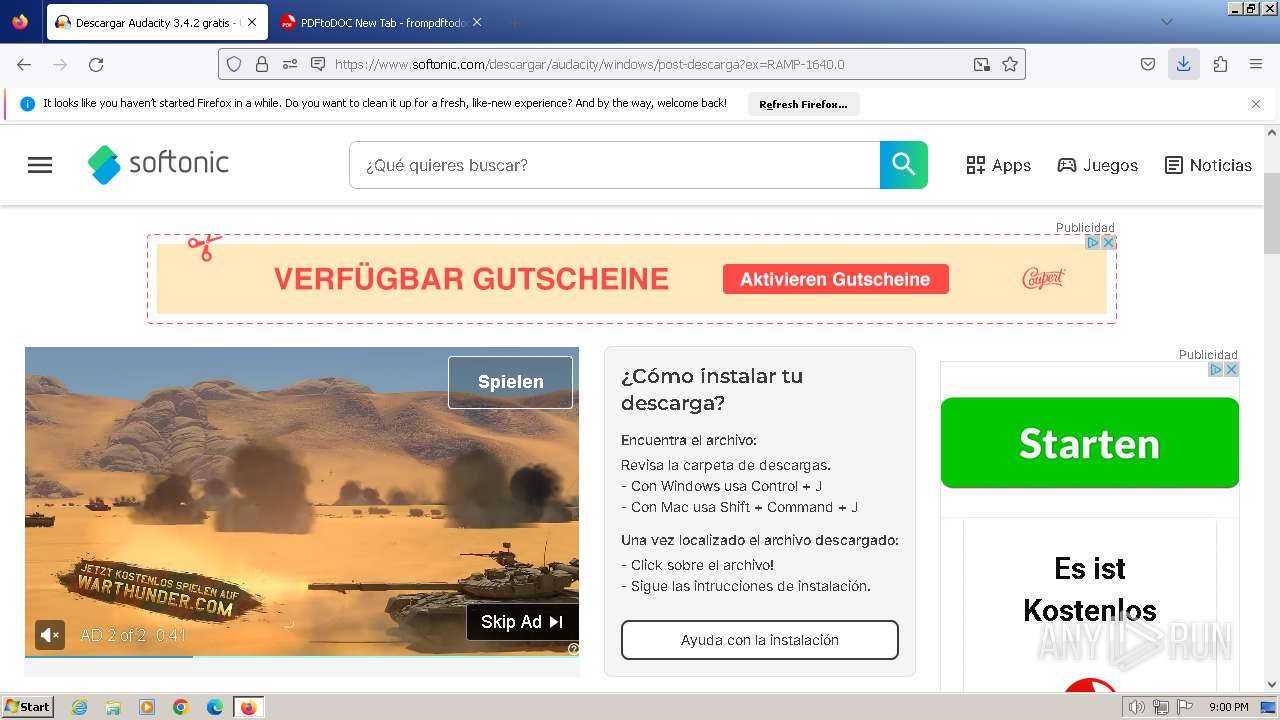Image resolution: width=1280 pixels, height=720 pixels.
Task: Skip the video ad
Action: pos(522,622)
